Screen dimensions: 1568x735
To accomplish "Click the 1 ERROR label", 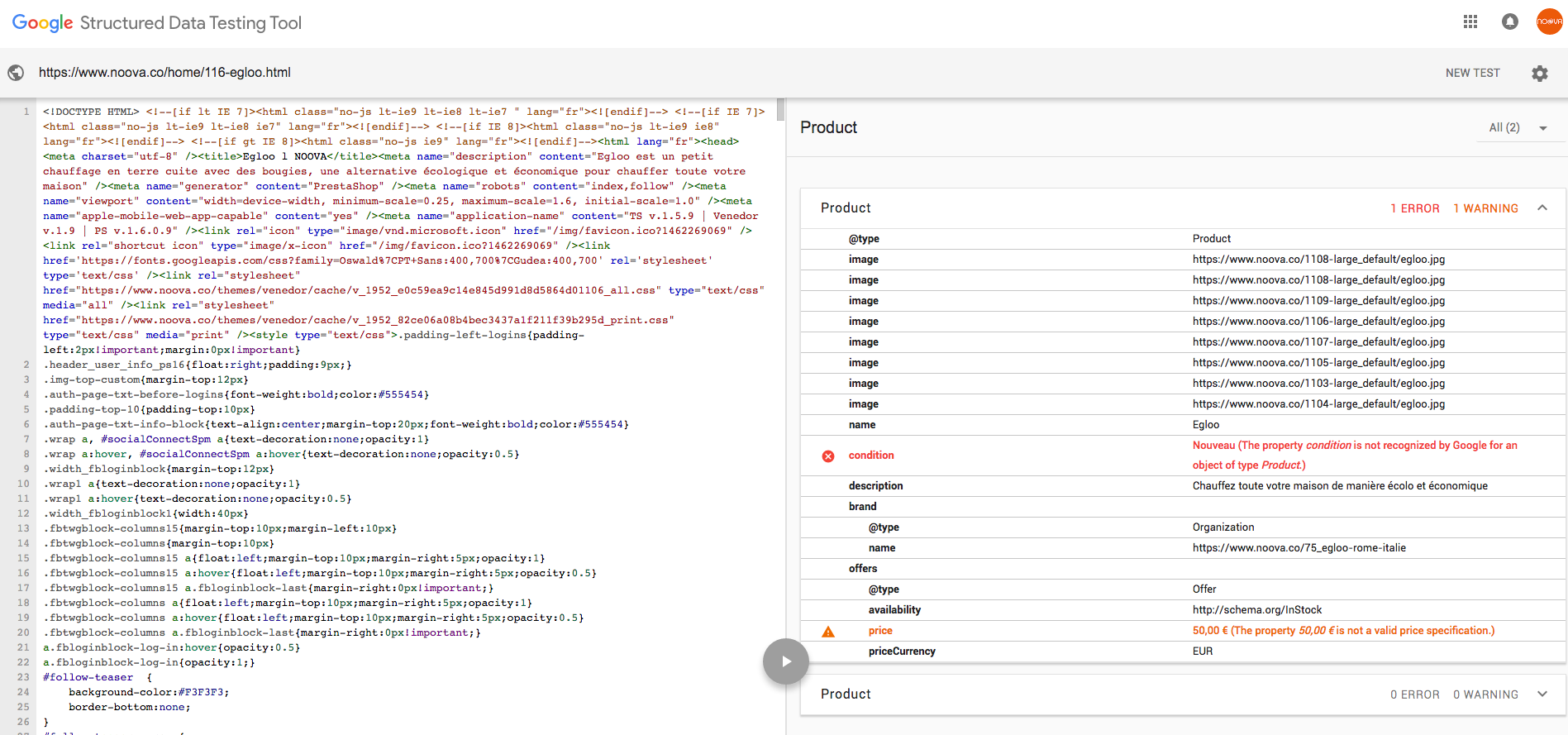I will tap(1414, 208).
